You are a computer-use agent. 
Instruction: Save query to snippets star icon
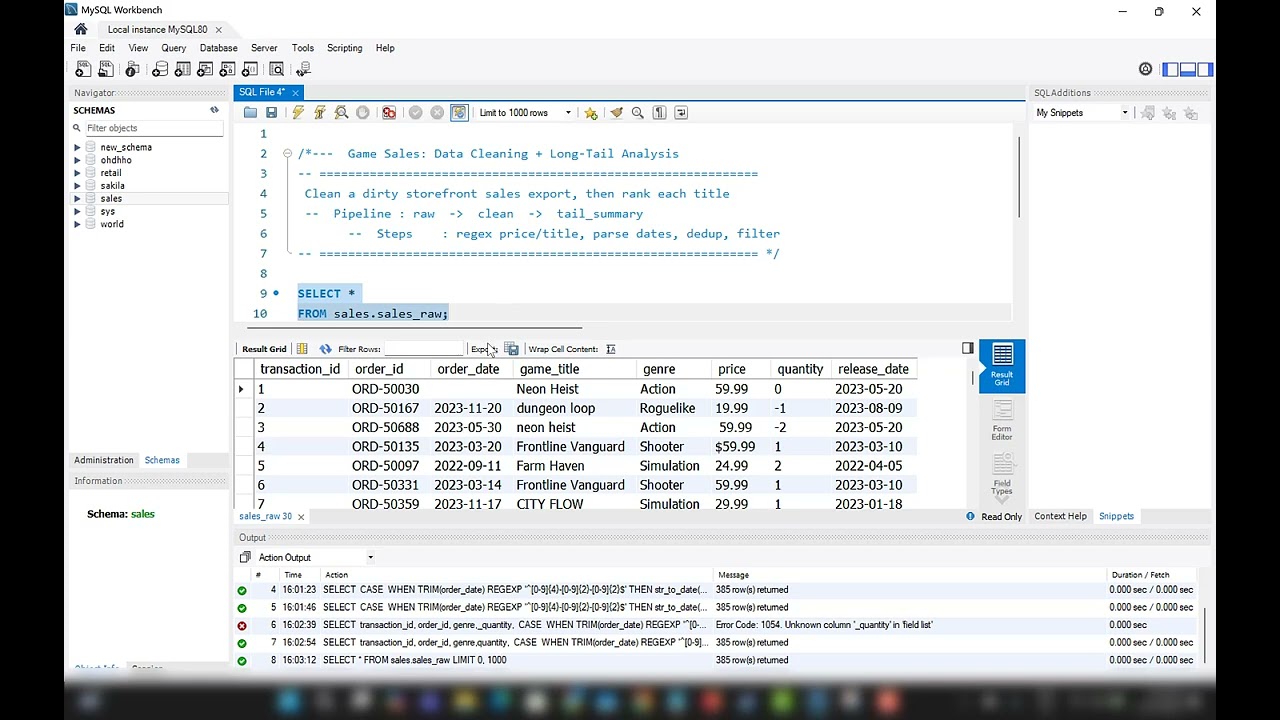tap(591, 113)
